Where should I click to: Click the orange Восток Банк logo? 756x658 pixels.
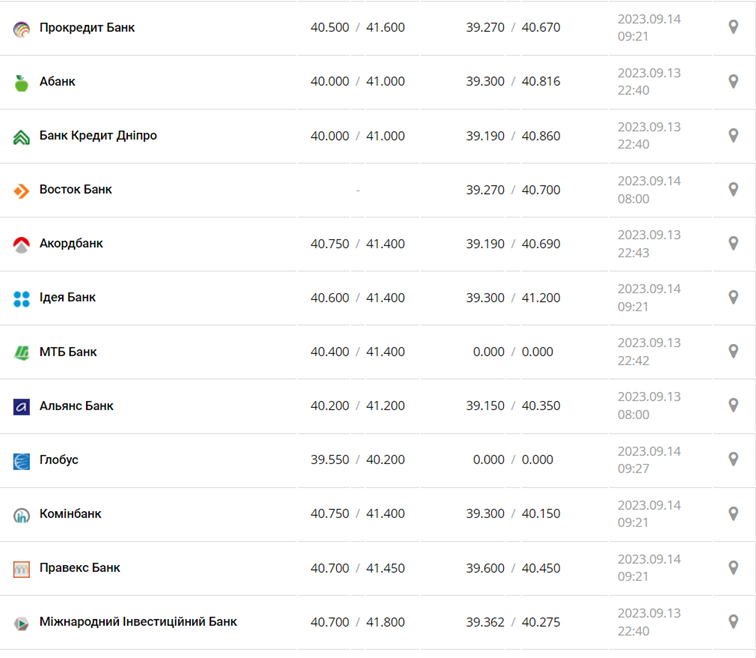point(21,190)
